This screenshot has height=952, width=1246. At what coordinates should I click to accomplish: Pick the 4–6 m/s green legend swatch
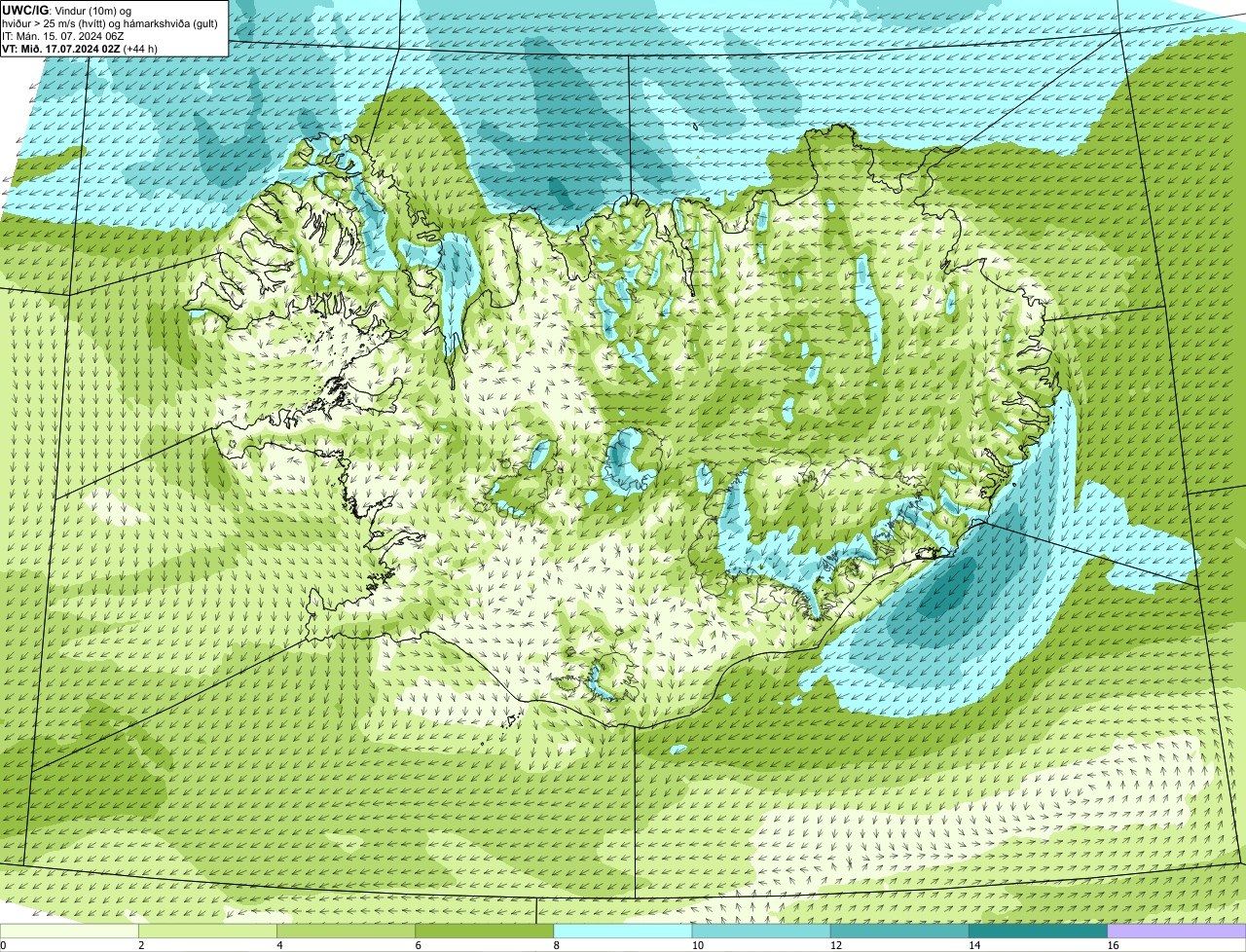pos(347,932)
